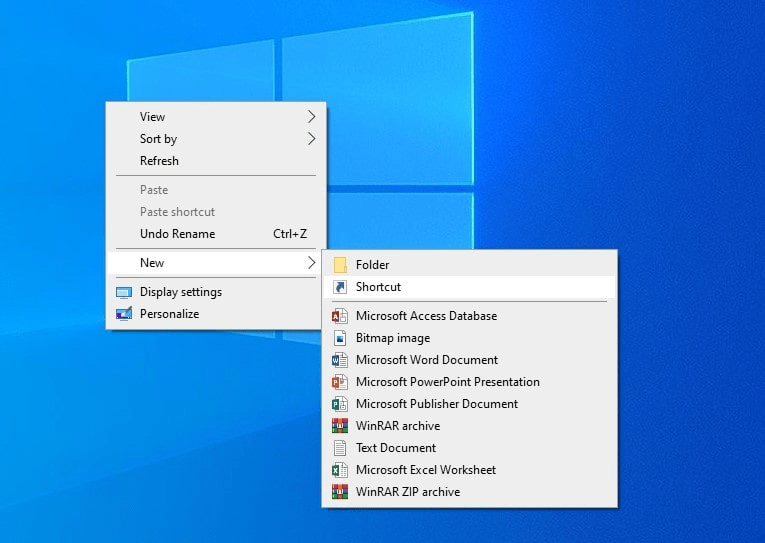The height and width of the screenshot is (543, 765).
Task: Create a Microsoft Access Database
Action: 469,316
